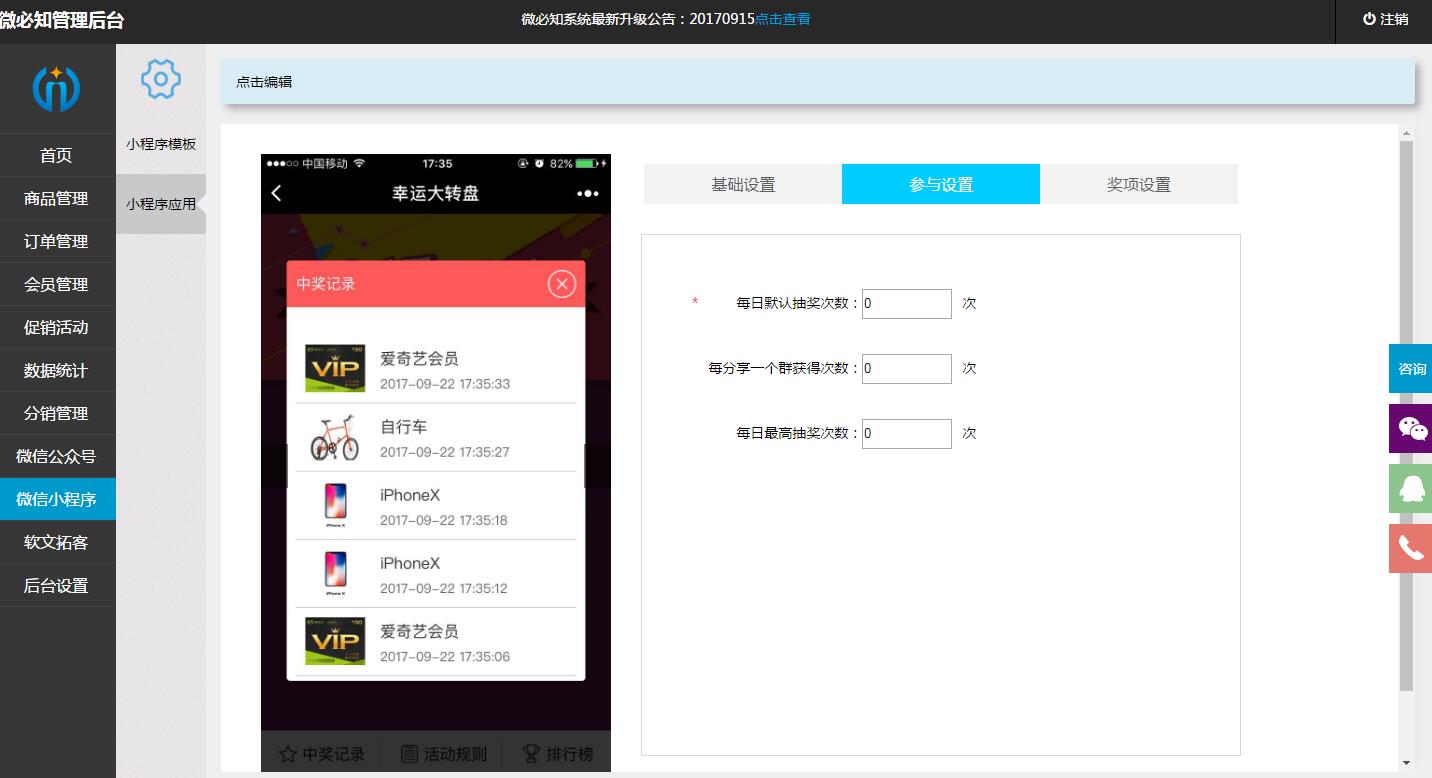Click the 注销 logout button

1385,19
